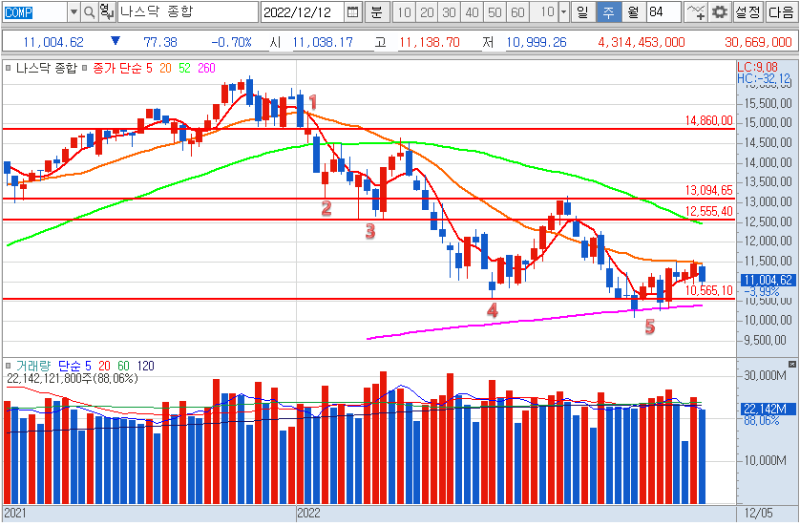Click the current price 11,004.62 in info row
800x523 pixels.
coord(53,42)
